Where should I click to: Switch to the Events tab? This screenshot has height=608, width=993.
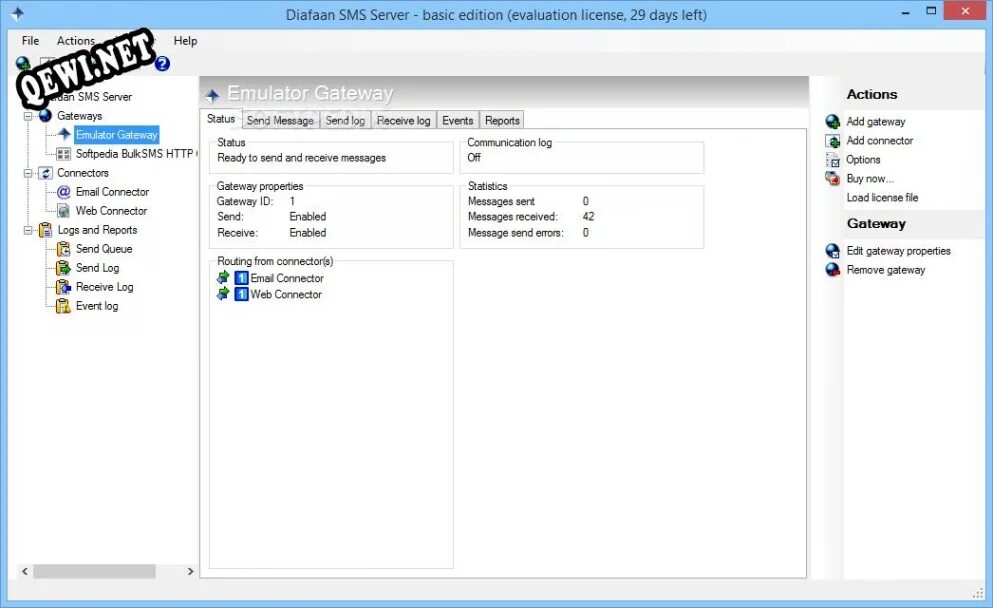click(458, 120)
